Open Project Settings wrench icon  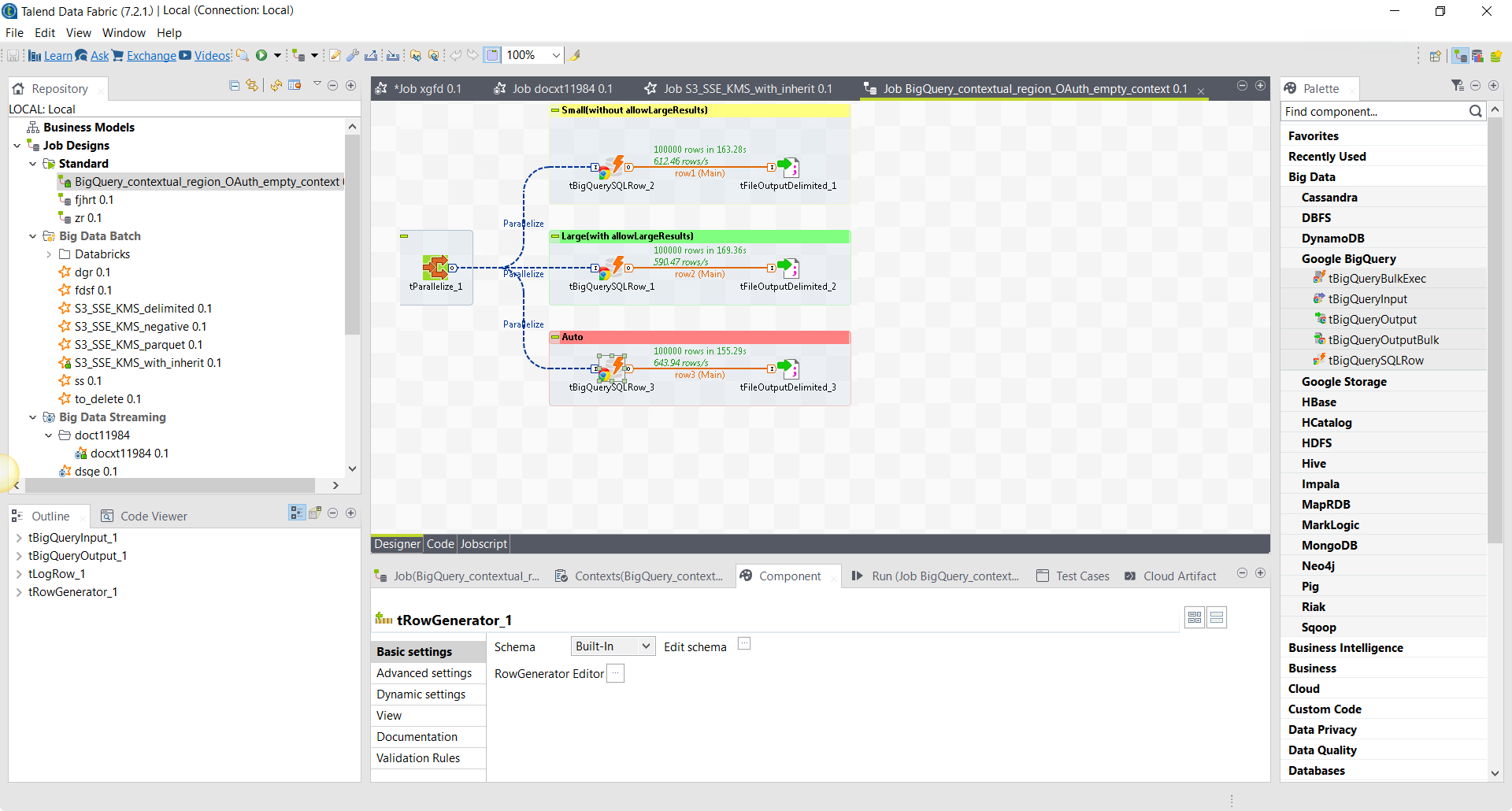point(353,55)
